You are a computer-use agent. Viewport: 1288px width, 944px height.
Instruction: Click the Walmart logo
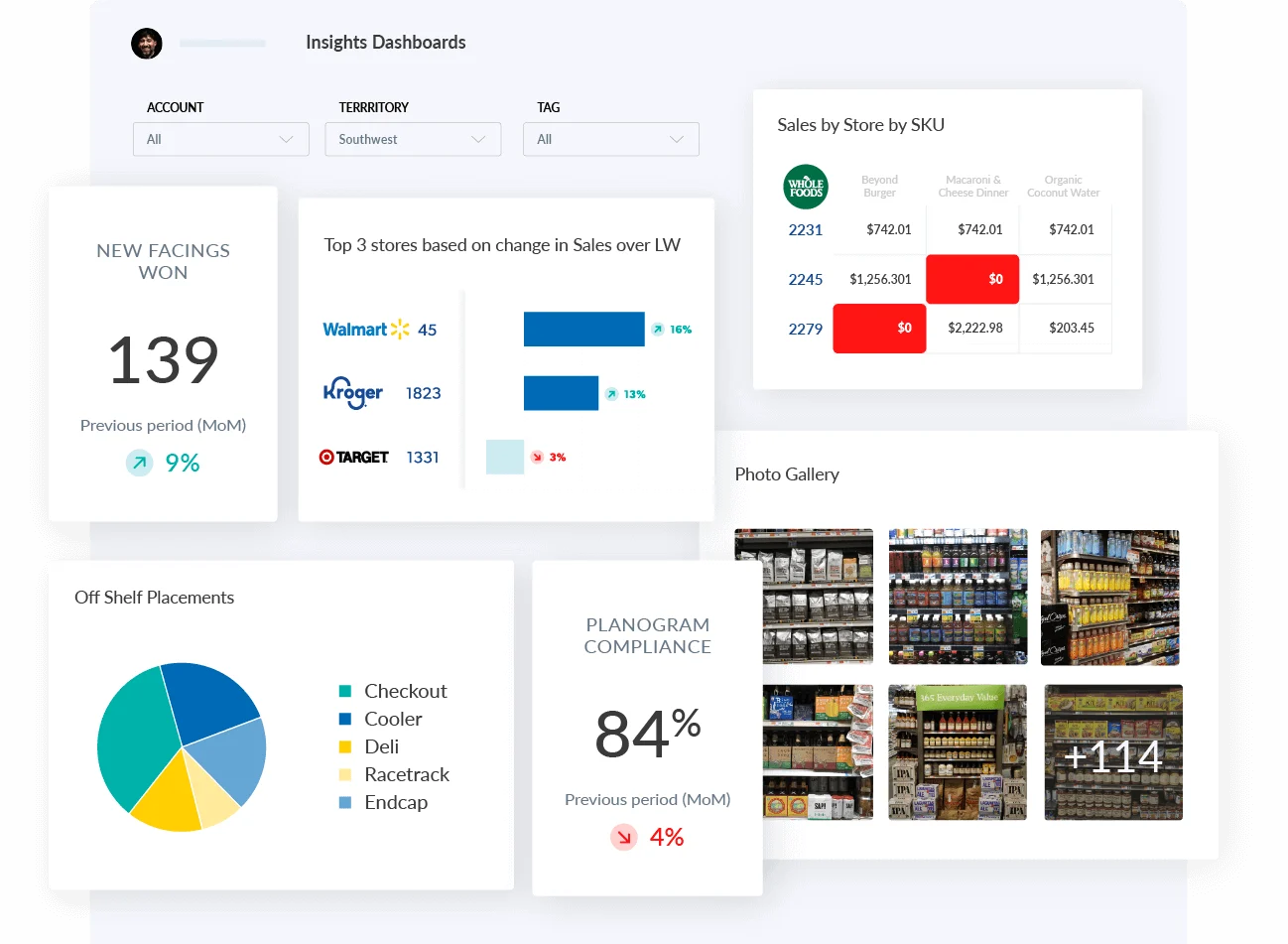(x=366, y=330)
